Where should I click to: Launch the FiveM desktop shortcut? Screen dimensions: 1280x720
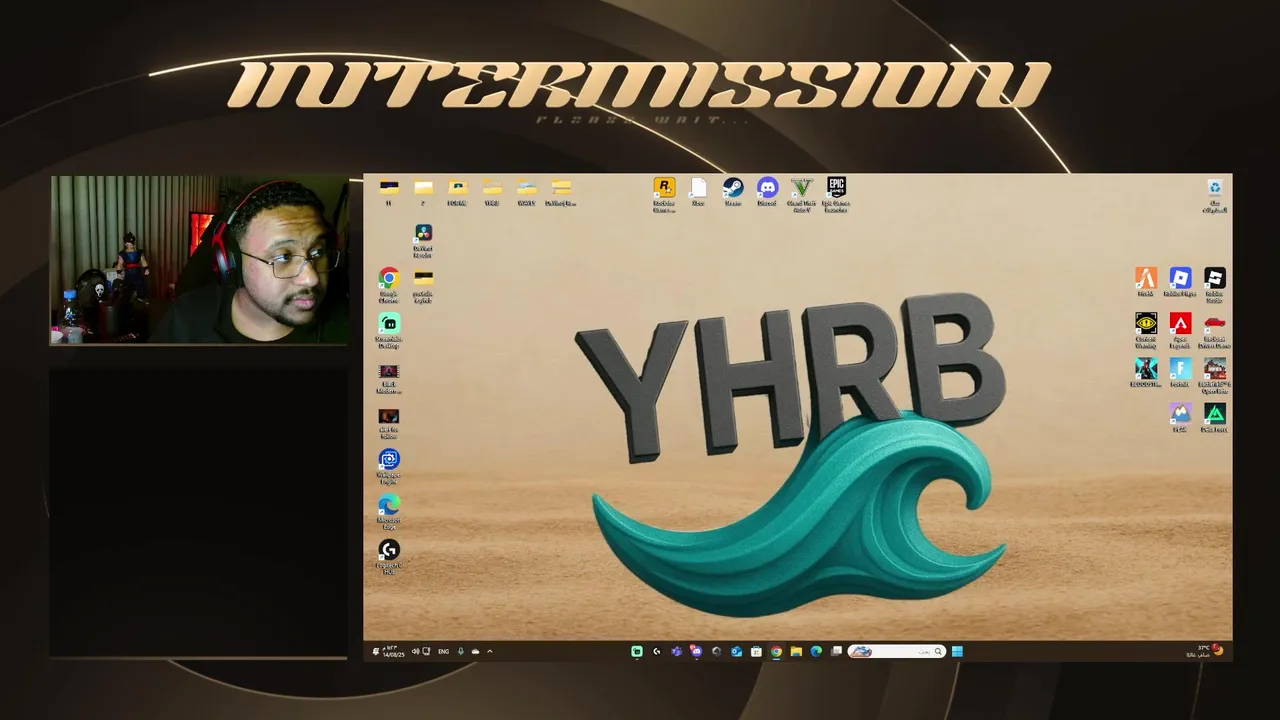point(1146,282)
